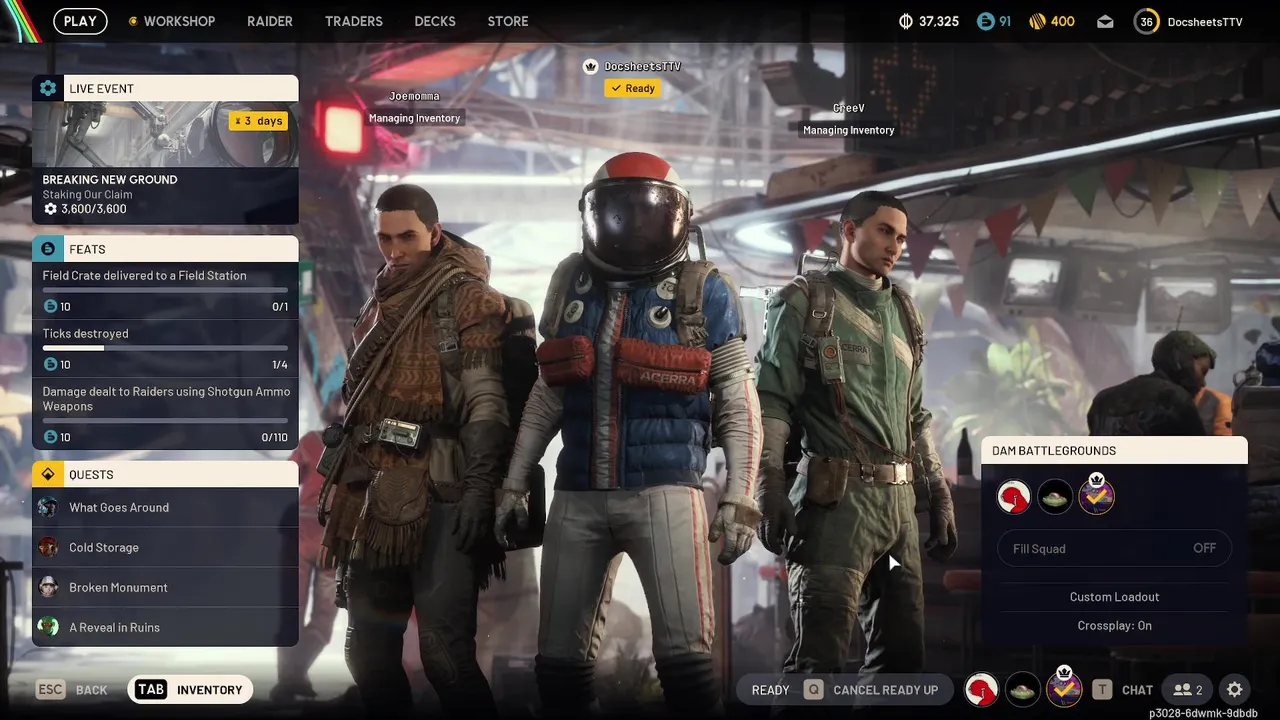
Task: Click the ESC Back button
Action: tap(72, 690)
